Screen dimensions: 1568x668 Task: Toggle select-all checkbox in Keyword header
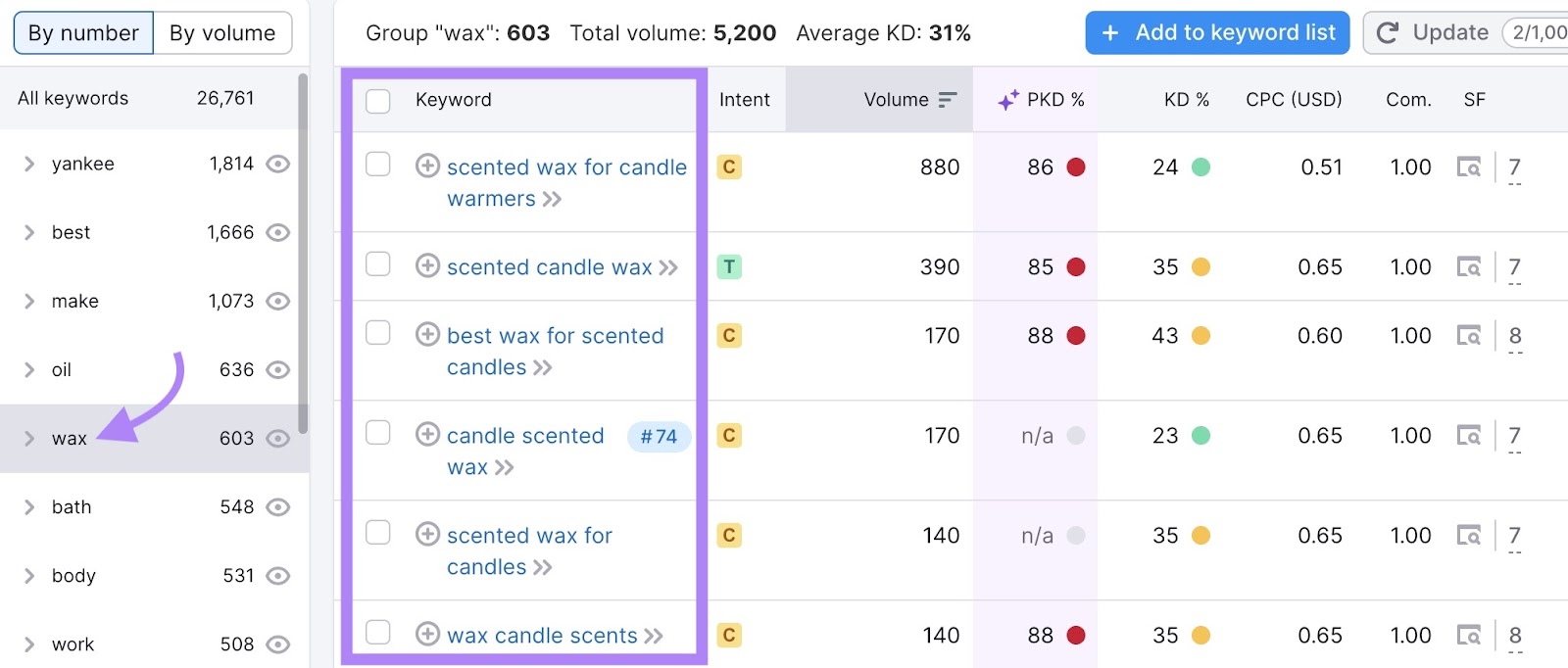[x=378, y=101]
